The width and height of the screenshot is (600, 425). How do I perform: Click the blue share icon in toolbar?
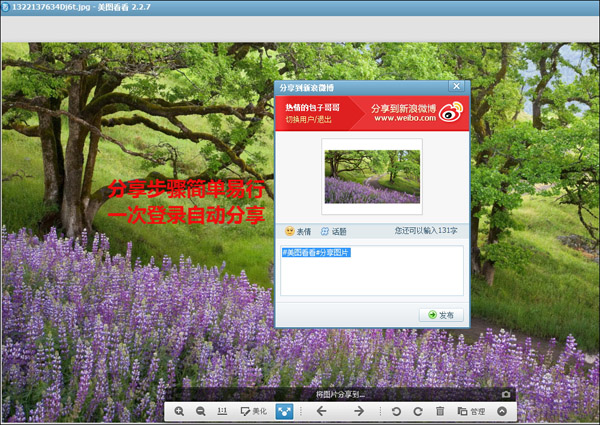(x=284, y=411)
